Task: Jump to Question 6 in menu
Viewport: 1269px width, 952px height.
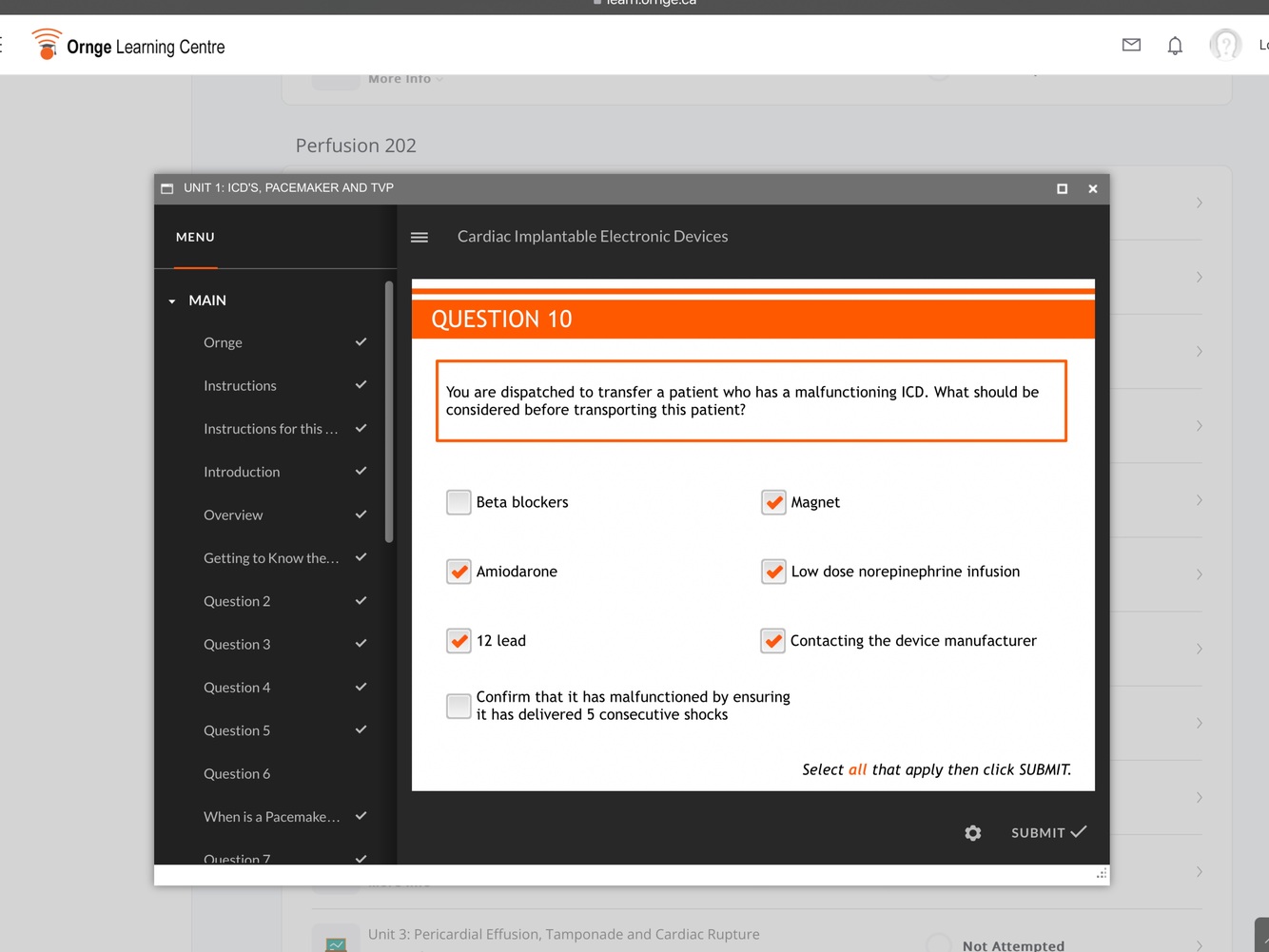Action: coord(276,773)
